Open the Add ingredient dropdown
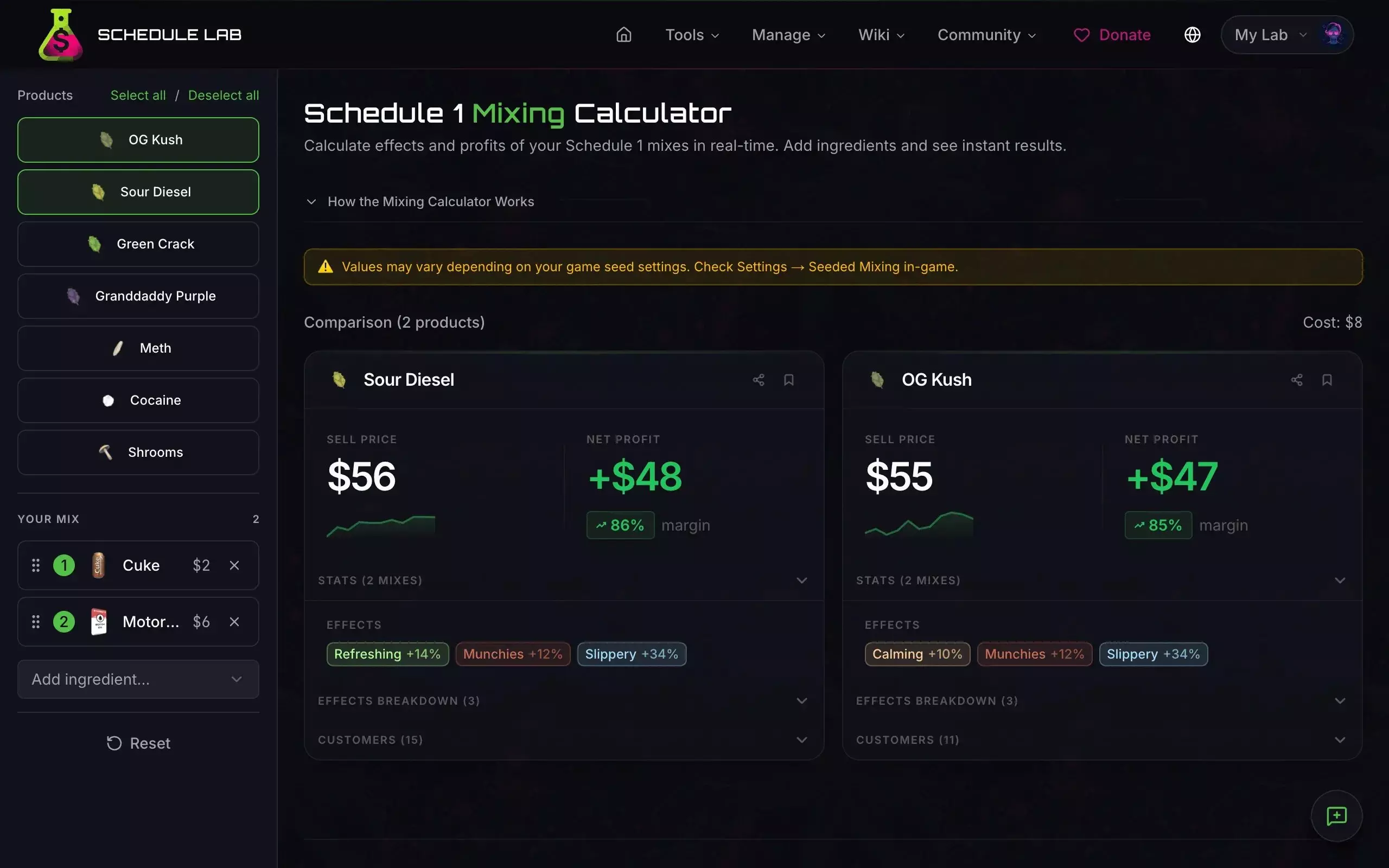Viewport: 1389px width, 868px height. coord(138,679)
